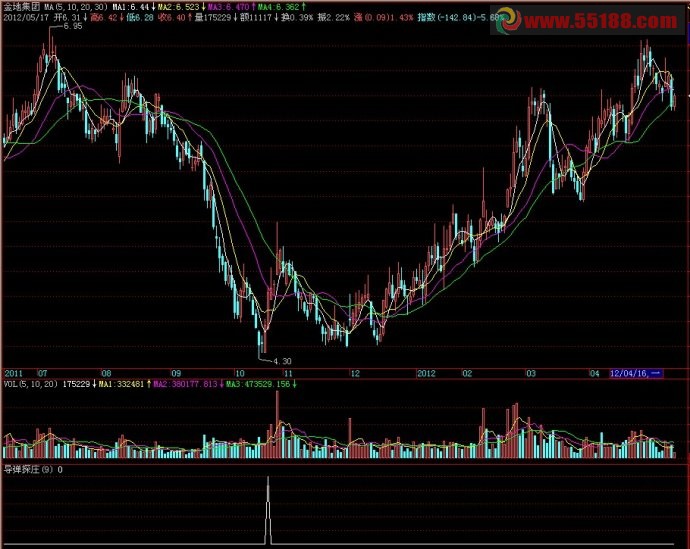This screenshot has width=690, height=549.
Task: Select the MA(5,10,20,30) indicator label
Action: (x=76, y=7)
